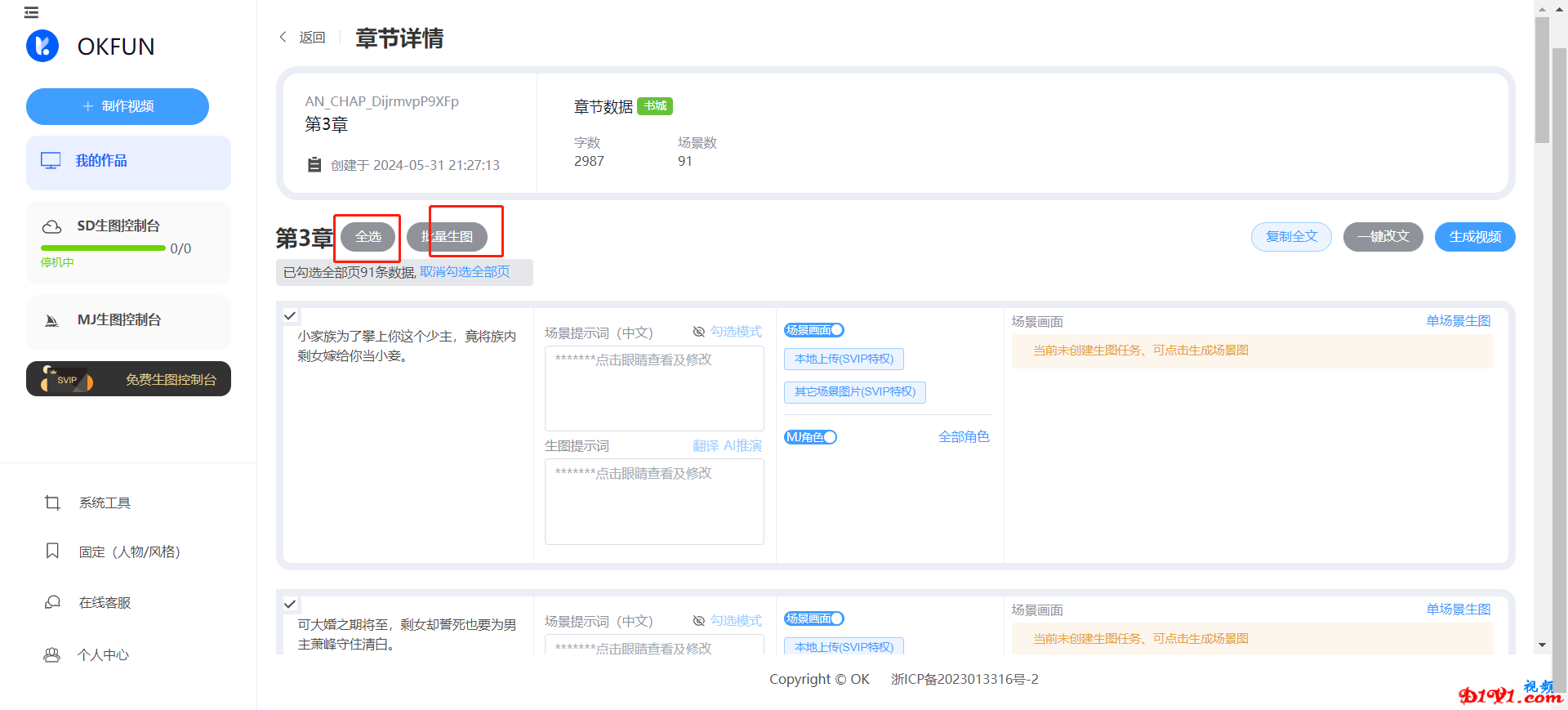The width and height of the screenshot is (1568, 710).
Task: Open 个人中心 menu item
Action: tap(103, 654)
